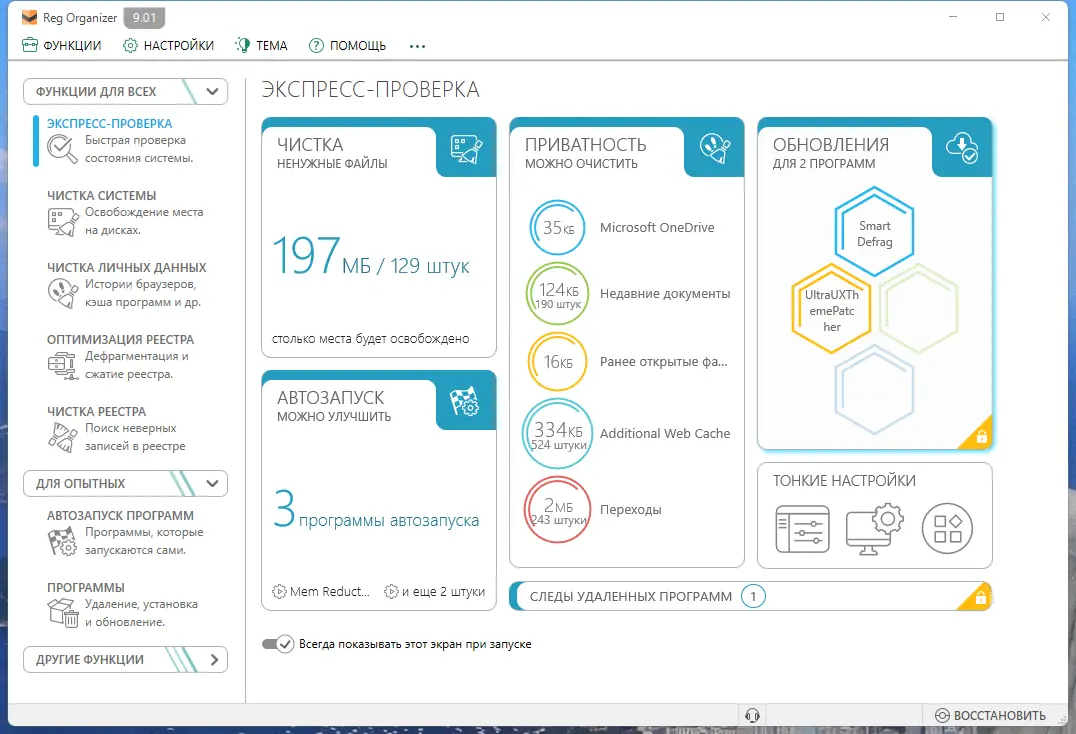Click the 197 МБ / 129 штук value
Screen dimensions: 1076x734
coord(371,257)
